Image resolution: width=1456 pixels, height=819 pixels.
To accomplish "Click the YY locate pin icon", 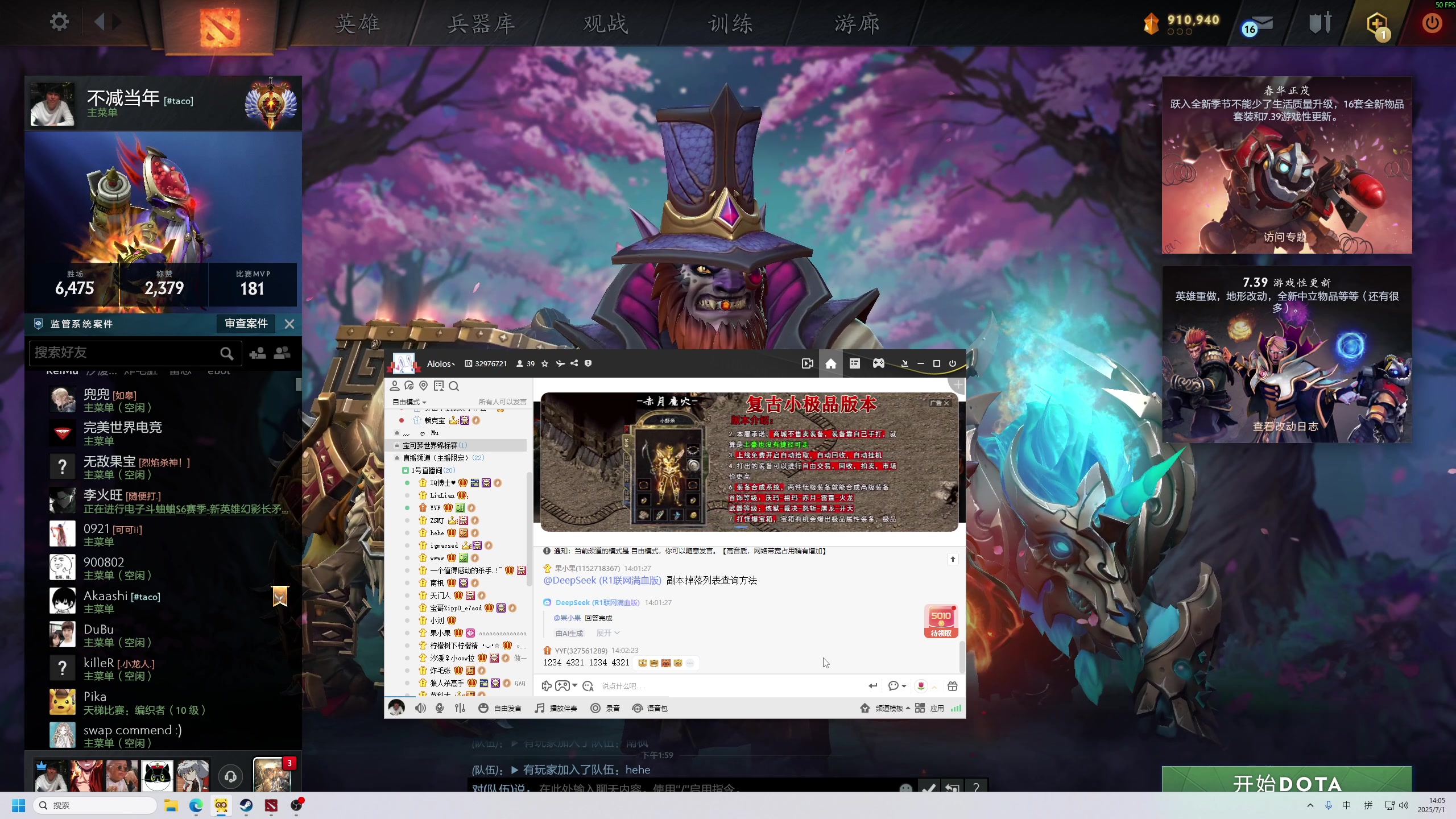I will pos(423,386).
